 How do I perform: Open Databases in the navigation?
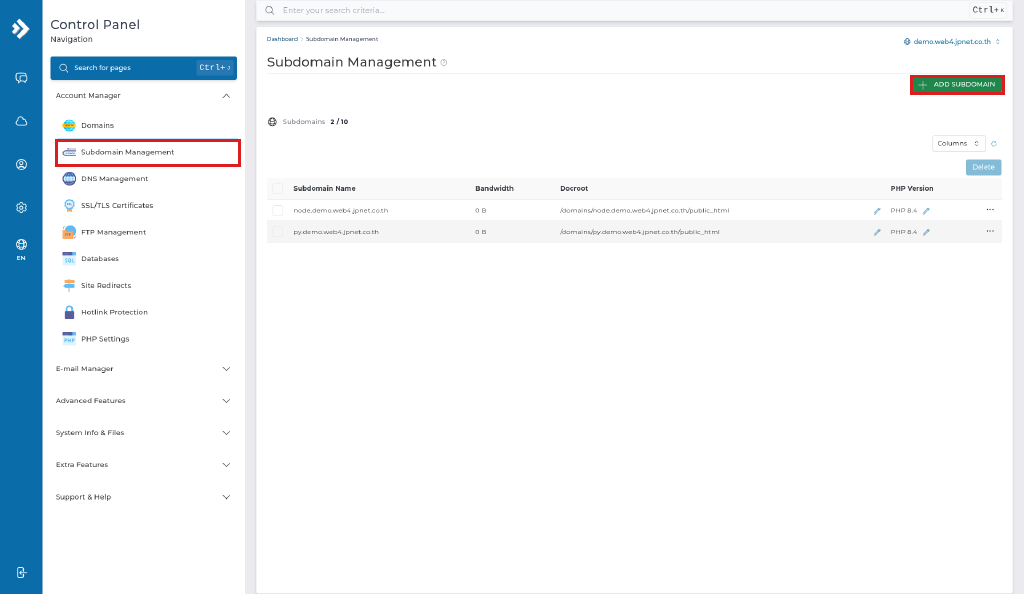pos(100,258)
